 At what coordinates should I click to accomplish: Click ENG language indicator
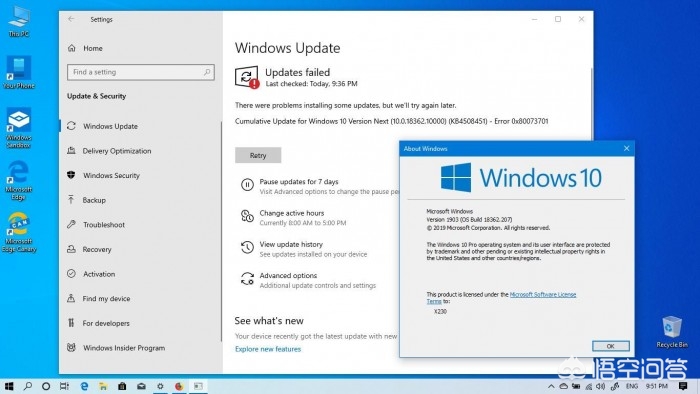tap(632, 386)
